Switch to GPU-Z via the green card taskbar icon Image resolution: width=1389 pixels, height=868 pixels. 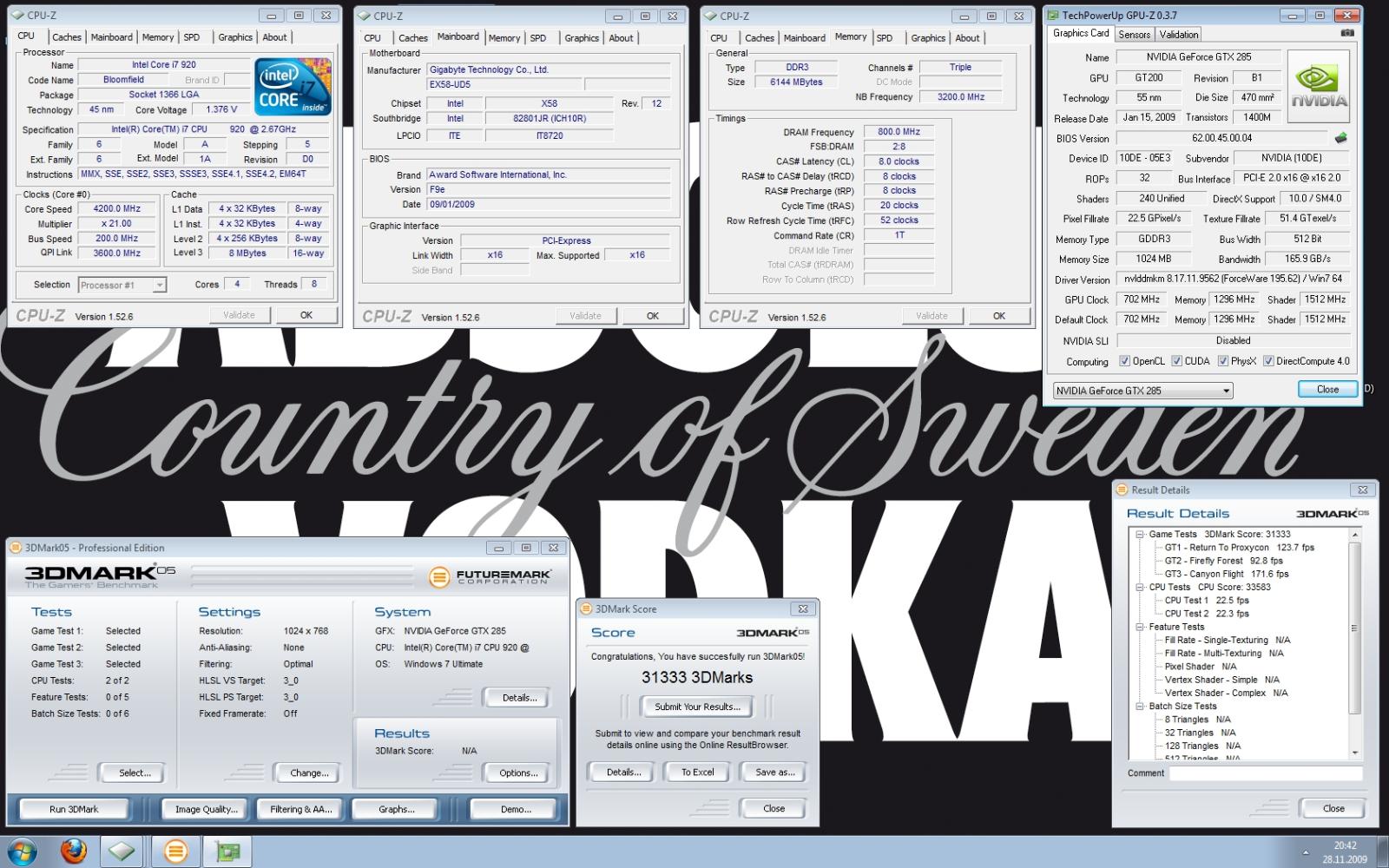coord(227,852)
